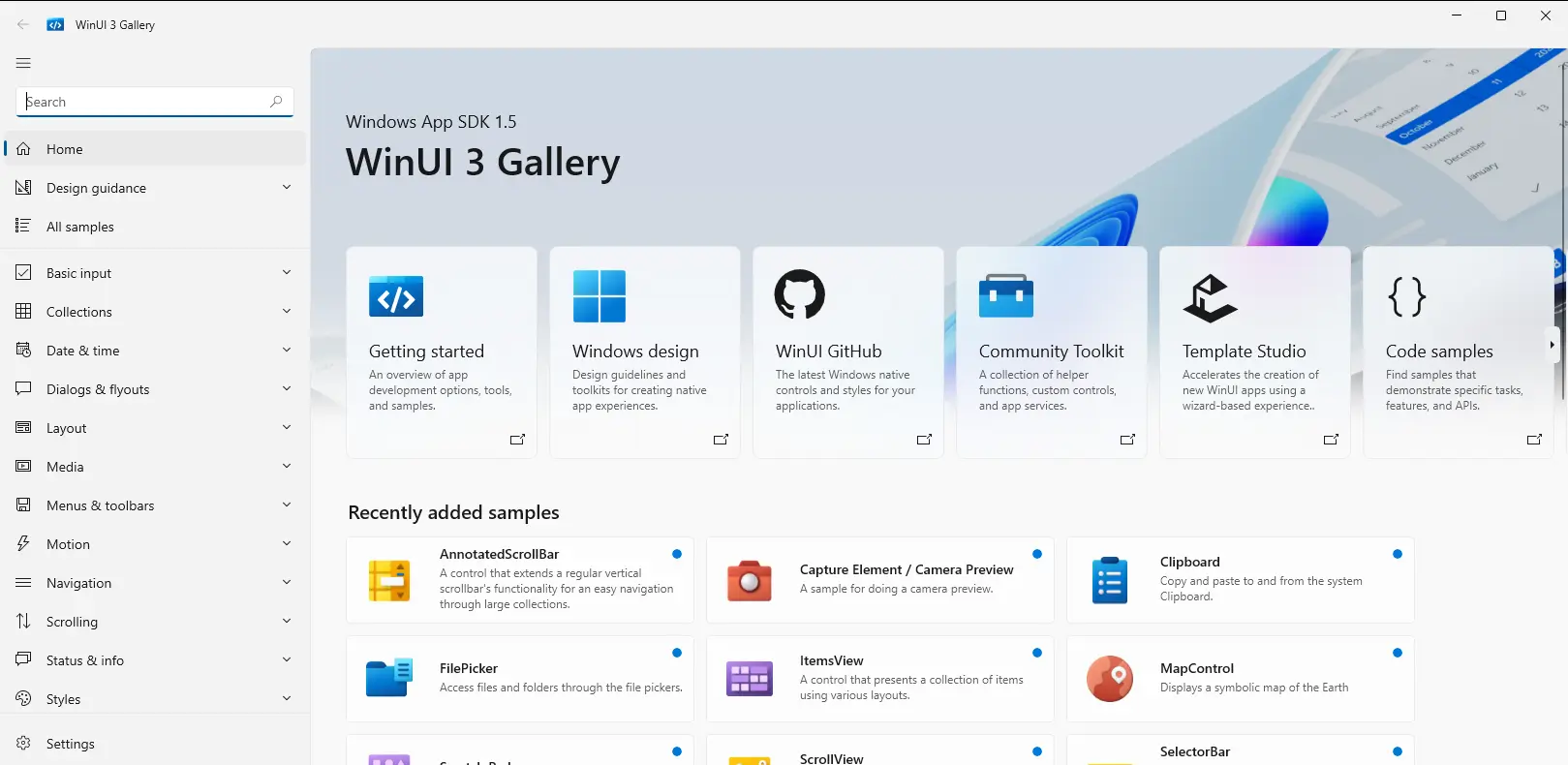Click the ItemsView sample icon

click(x=750, y=679)
